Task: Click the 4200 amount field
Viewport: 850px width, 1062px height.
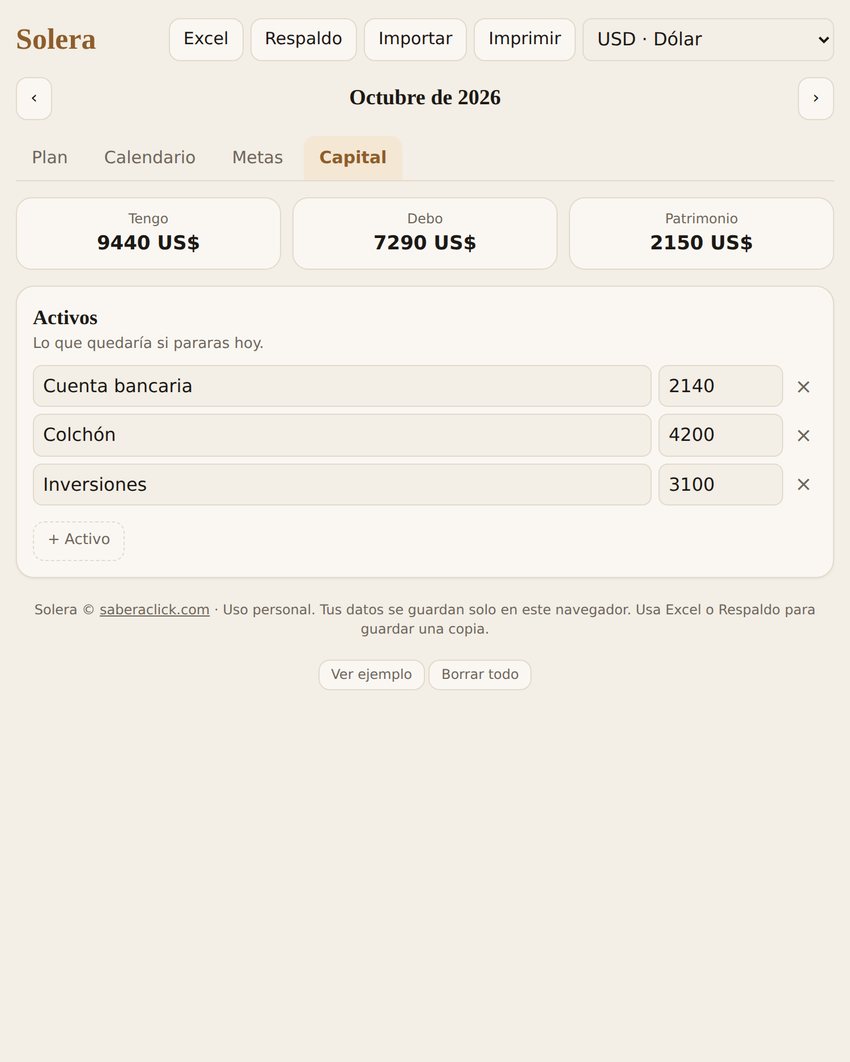Action: [x=721, y=435]
